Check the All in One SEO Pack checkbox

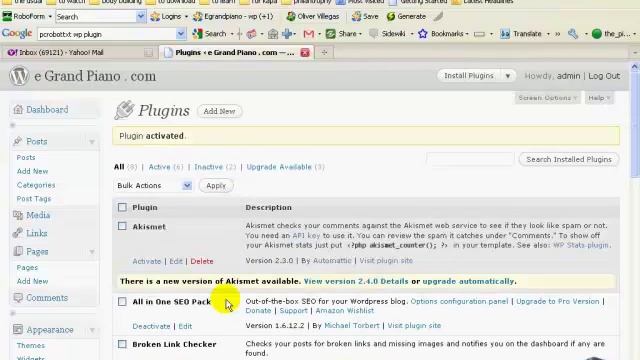coord(122,302)
